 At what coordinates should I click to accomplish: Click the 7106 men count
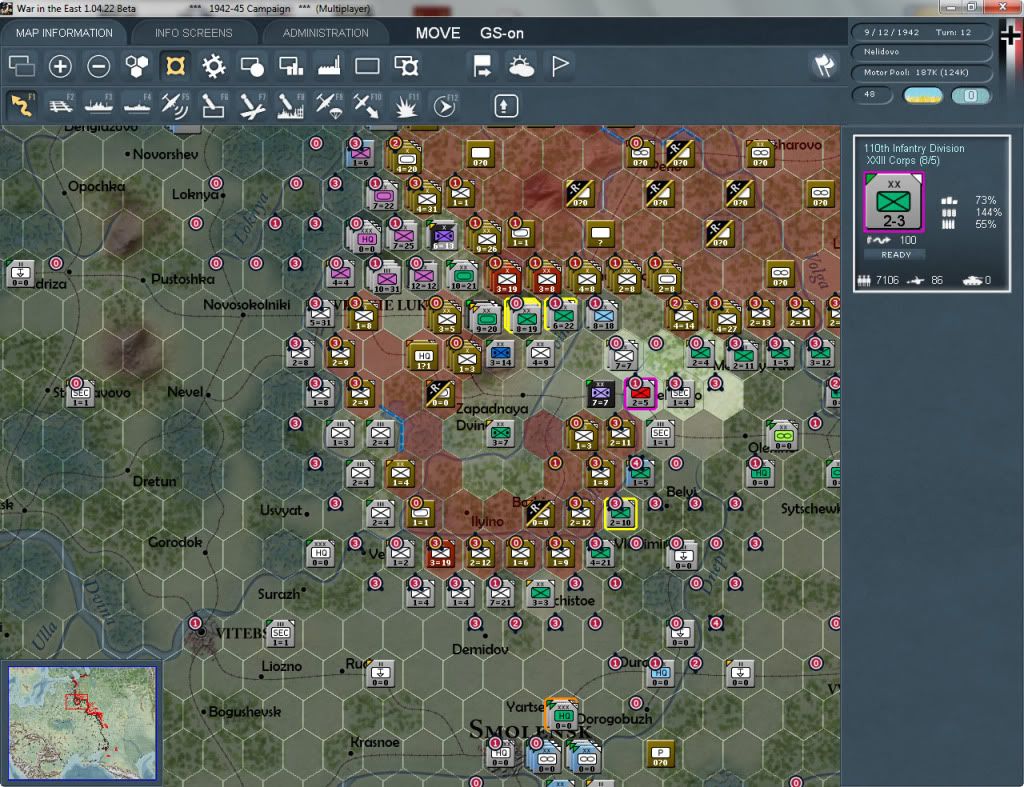click(887, 280)
